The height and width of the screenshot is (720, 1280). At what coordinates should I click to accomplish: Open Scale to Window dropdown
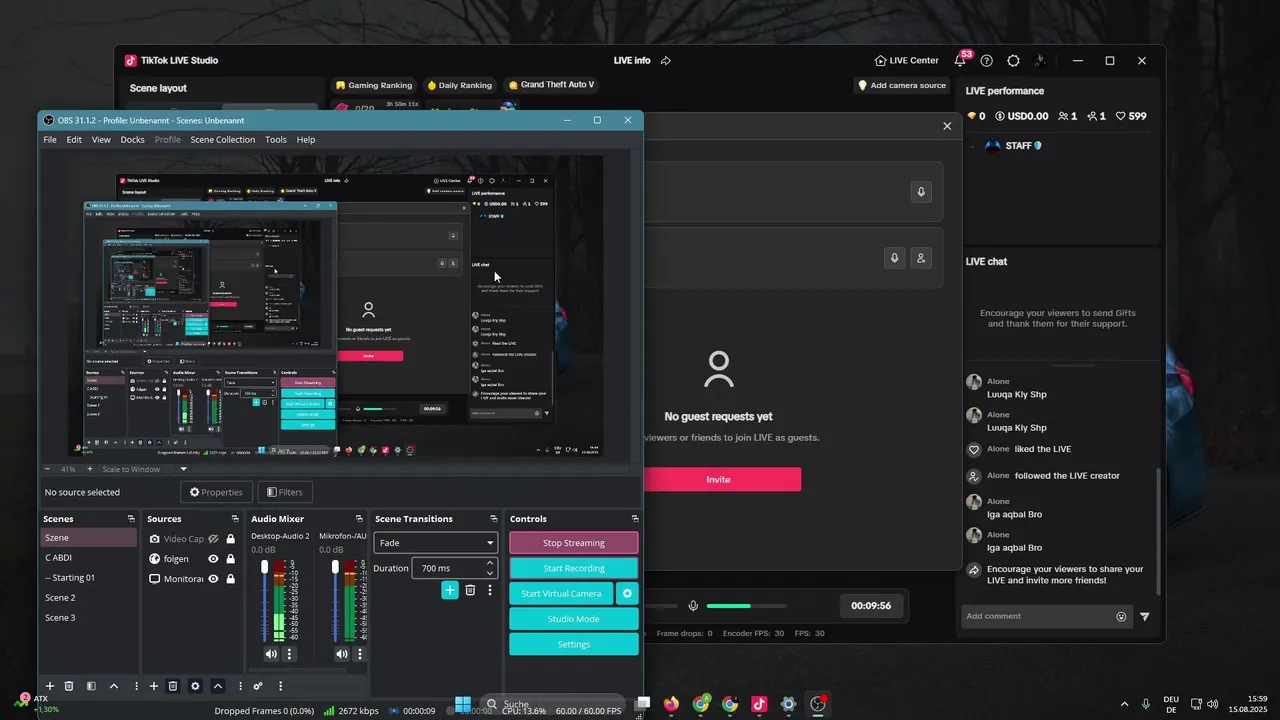(x=145, y=469)
